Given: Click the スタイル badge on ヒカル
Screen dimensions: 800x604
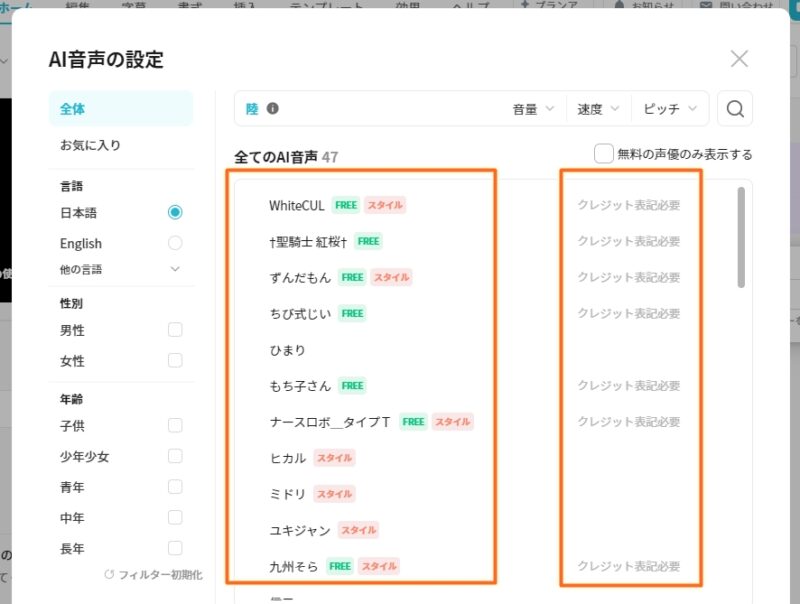Looking at the screenshot, I should tap(334, 458).
